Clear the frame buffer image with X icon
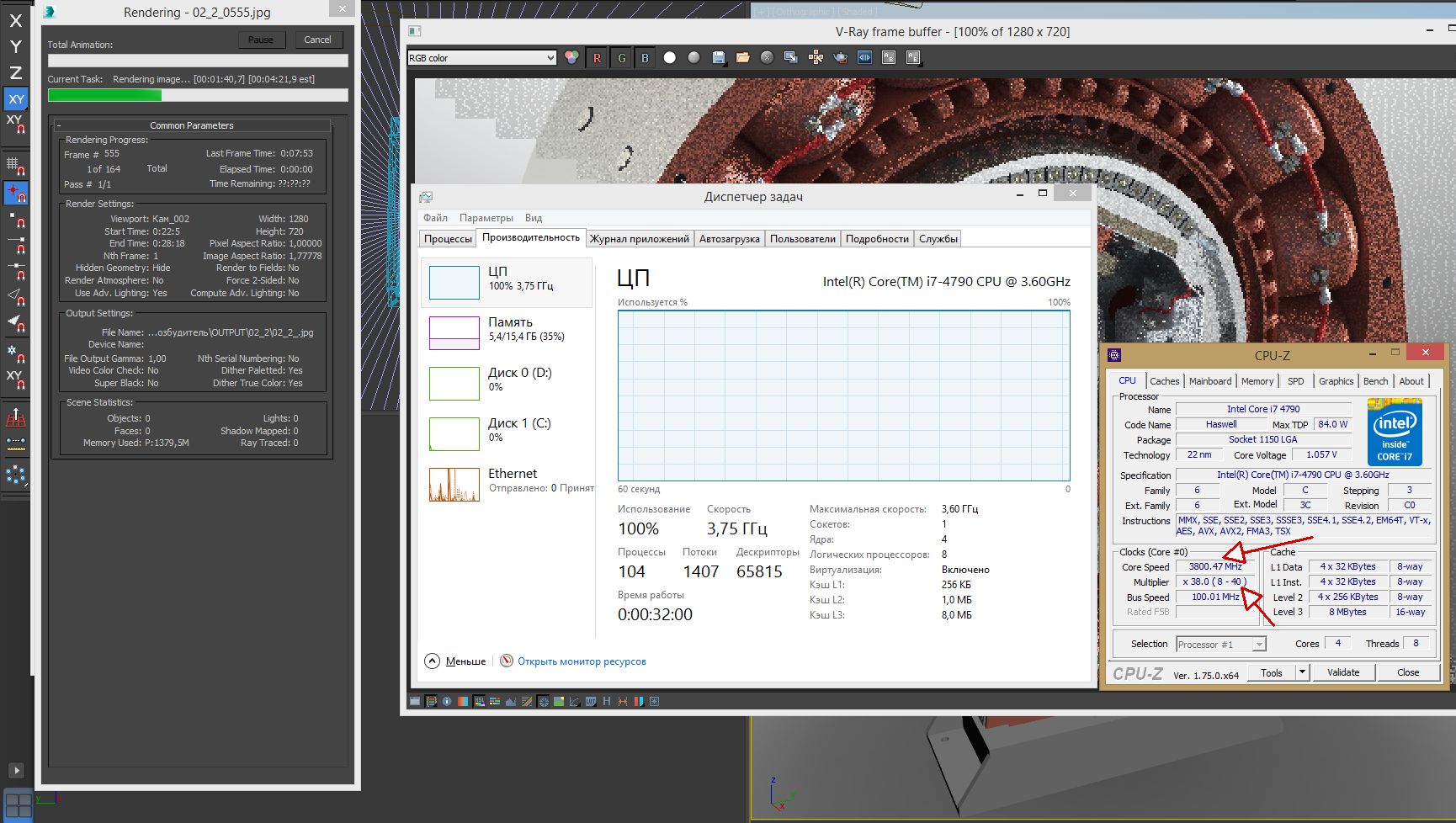The width and height of the screenshot is (1456, 823). (x=767, y=58)
